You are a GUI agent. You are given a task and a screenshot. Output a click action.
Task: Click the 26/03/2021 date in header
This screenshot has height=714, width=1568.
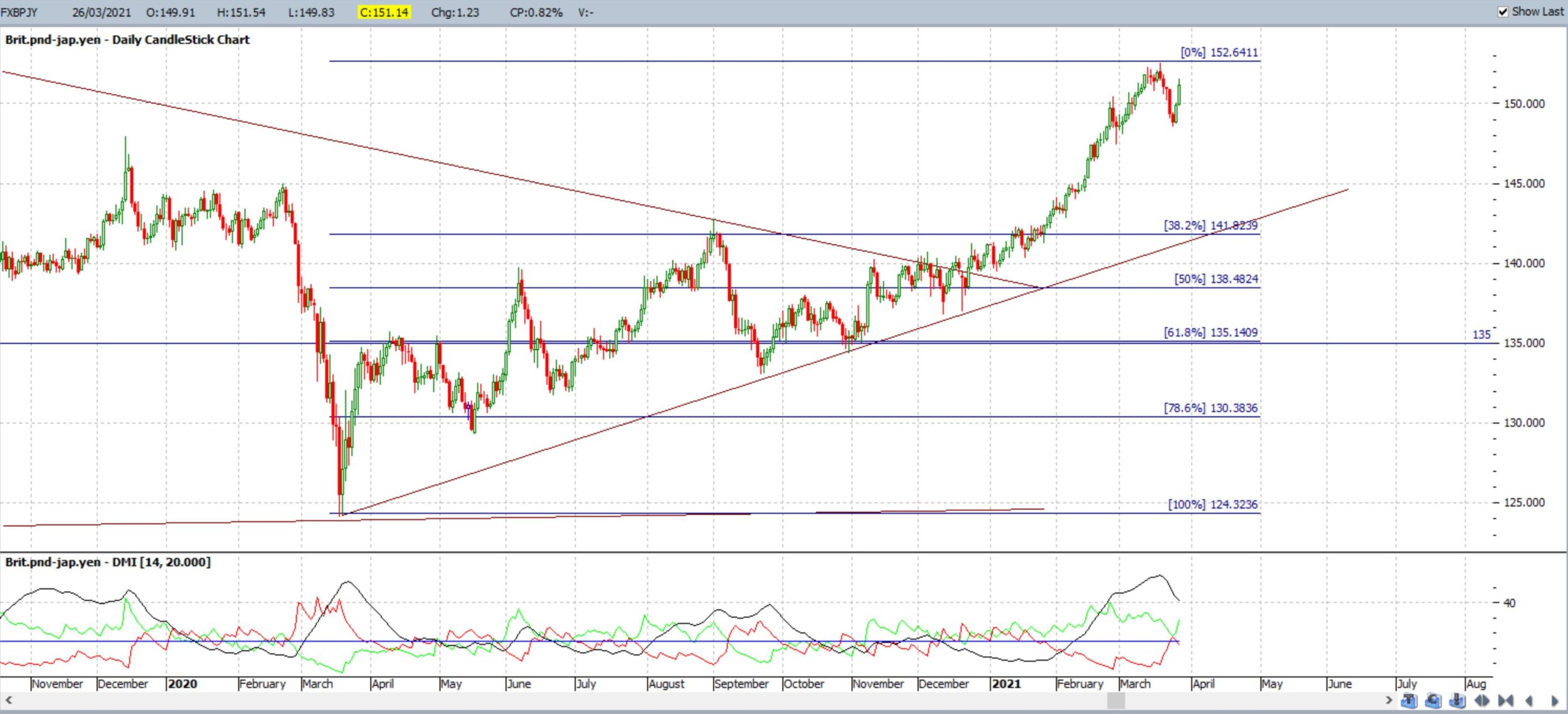click(102, 12)
